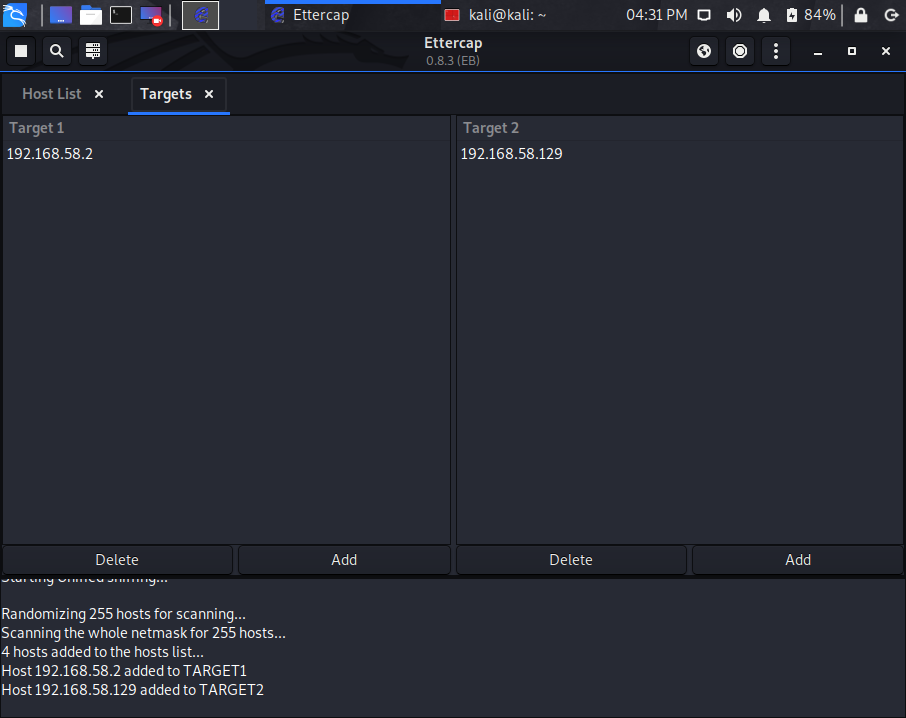This screenshot has width=906, height=718.
Task: Minimize the Ettercap window
Action: [818, 51]
